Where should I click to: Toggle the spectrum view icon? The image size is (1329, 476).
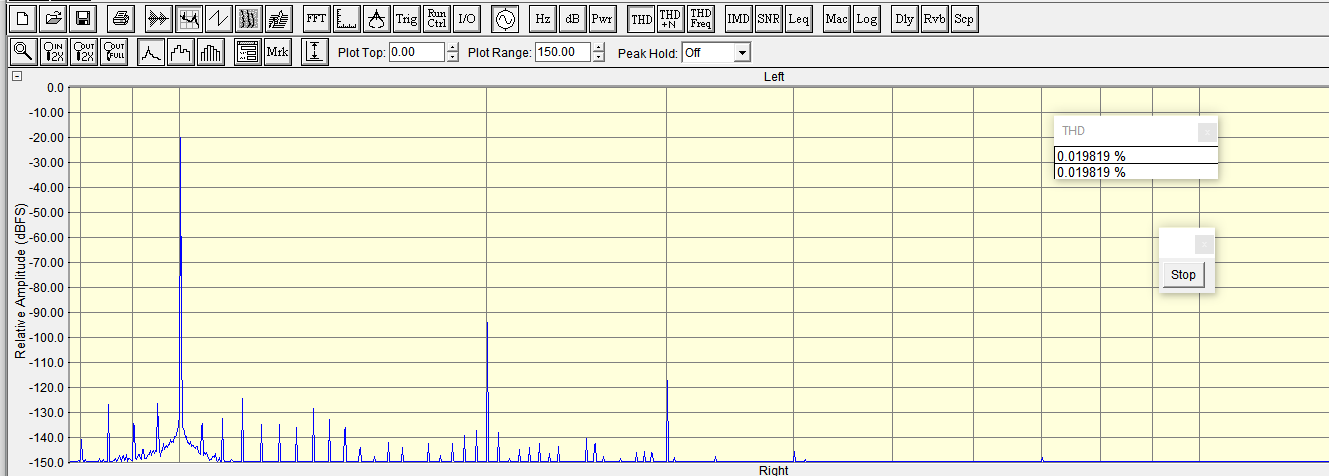(188, 18)
